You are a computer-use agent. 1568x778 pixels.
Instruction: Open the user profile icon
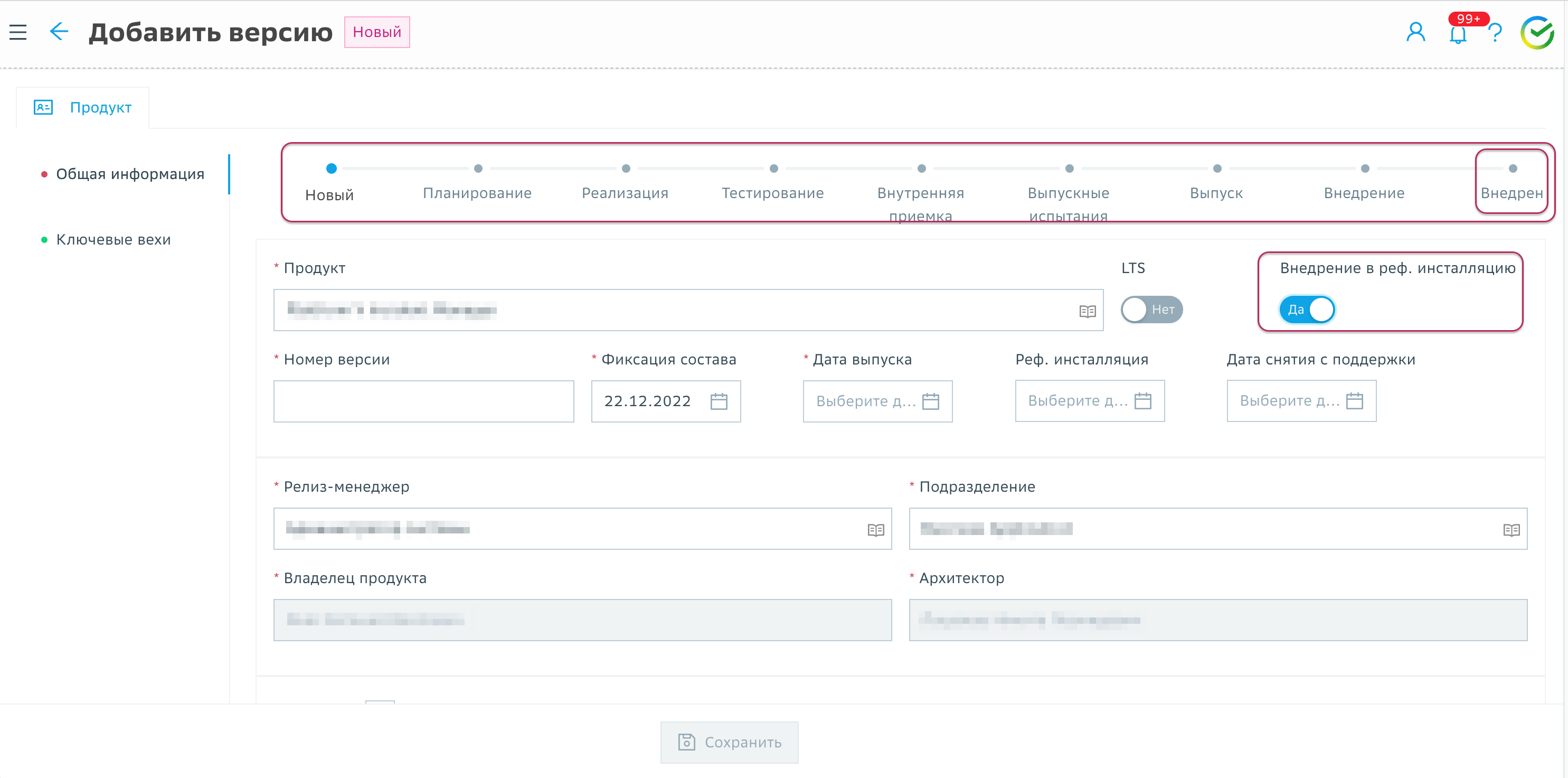1415,32
